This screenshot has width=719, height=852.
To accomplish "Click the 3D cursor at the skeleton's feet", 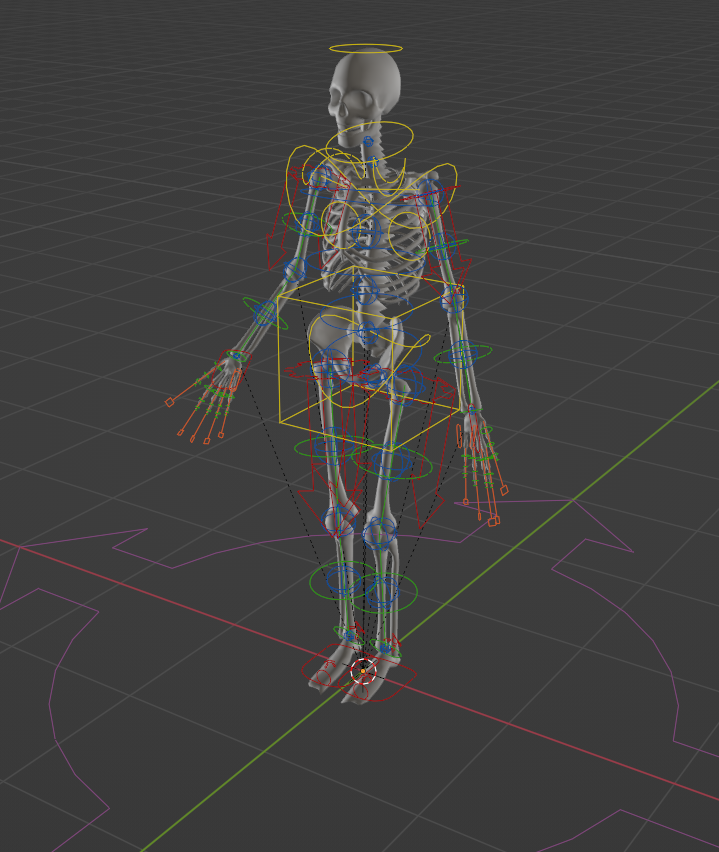I will pyautogui.click(x=363, y=671).
